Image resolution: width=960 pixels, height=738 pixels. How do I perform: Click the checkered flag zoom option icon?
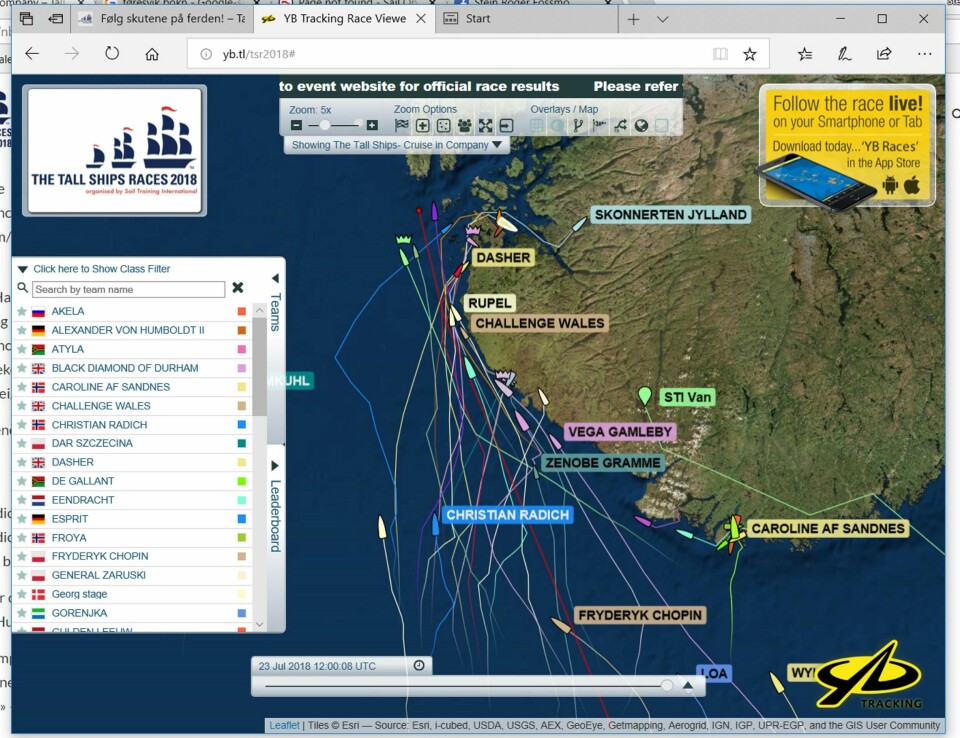pos(402,126)
